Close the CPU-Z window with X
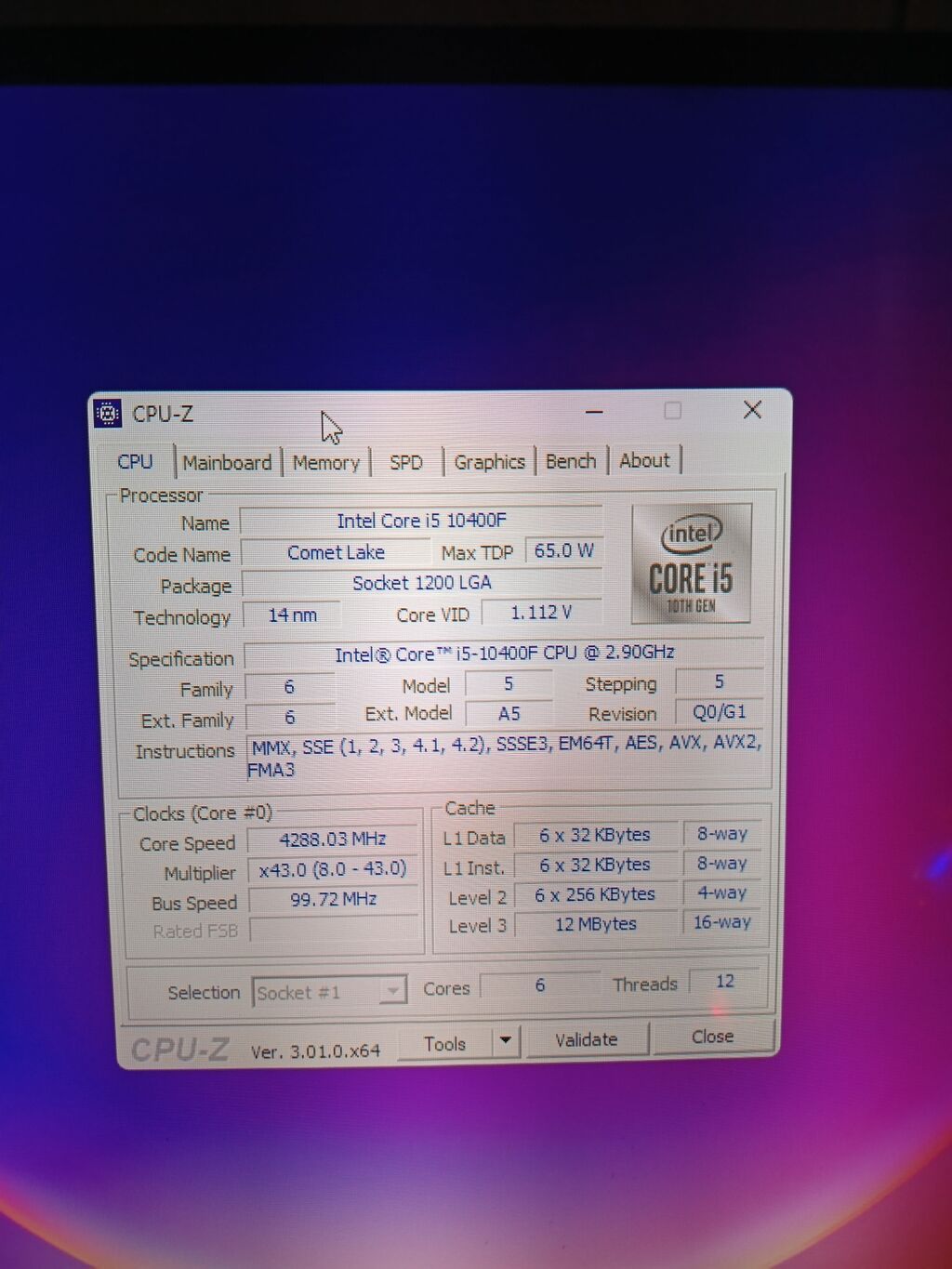952x1269 pixels. [753, 410]
